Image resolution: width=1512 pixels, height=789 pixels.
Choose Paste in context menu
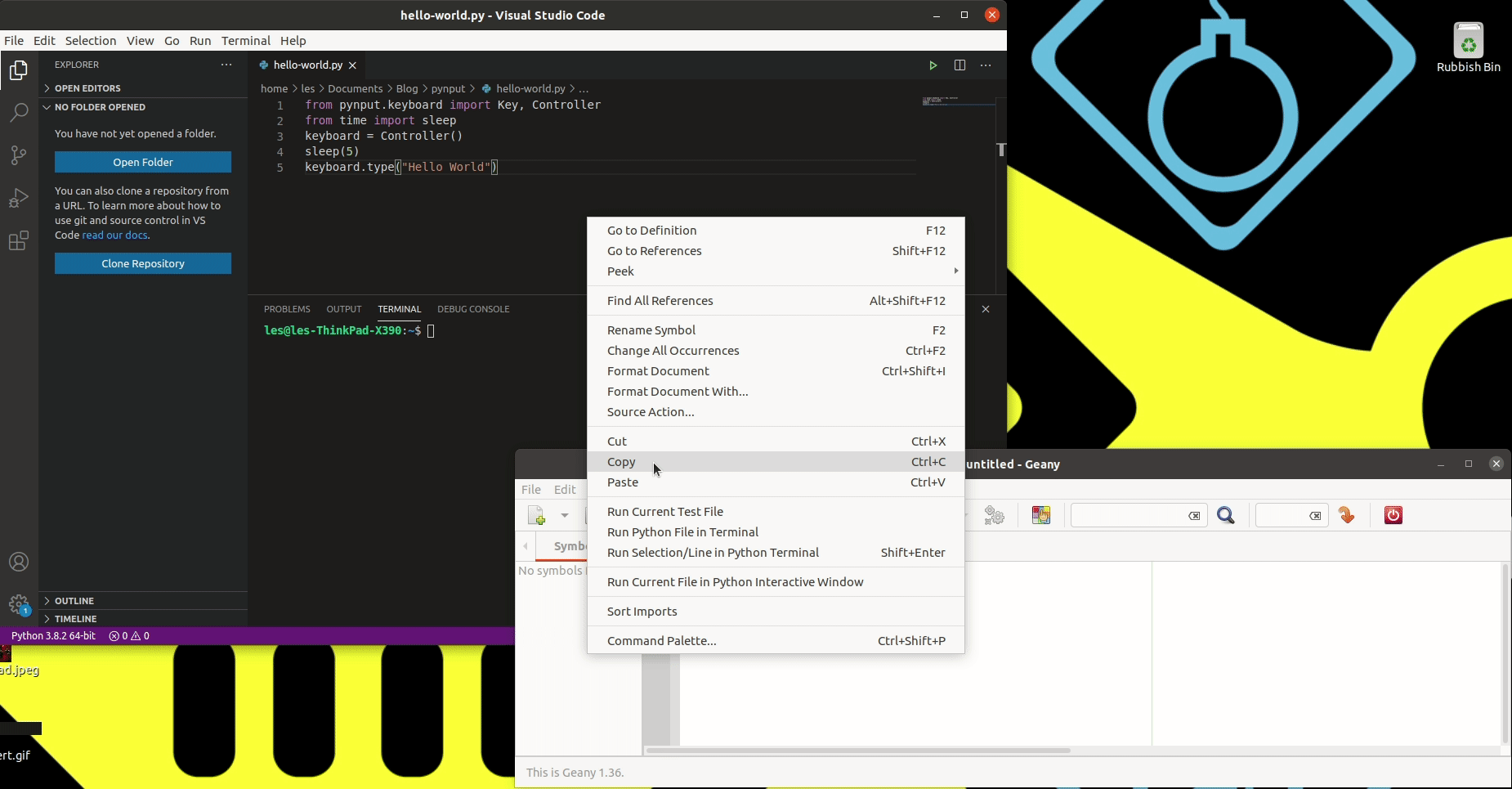776,482
